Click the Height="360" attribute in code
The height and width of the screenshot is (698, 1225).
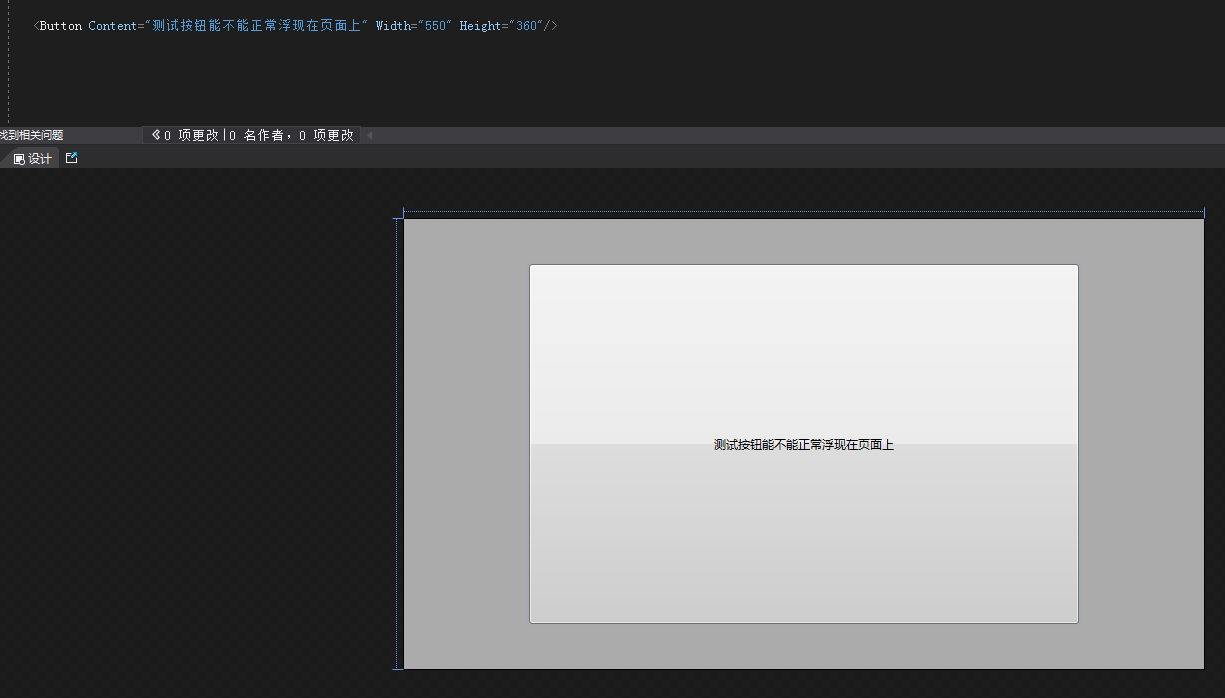pyautogui.click(x=501, y=26)
